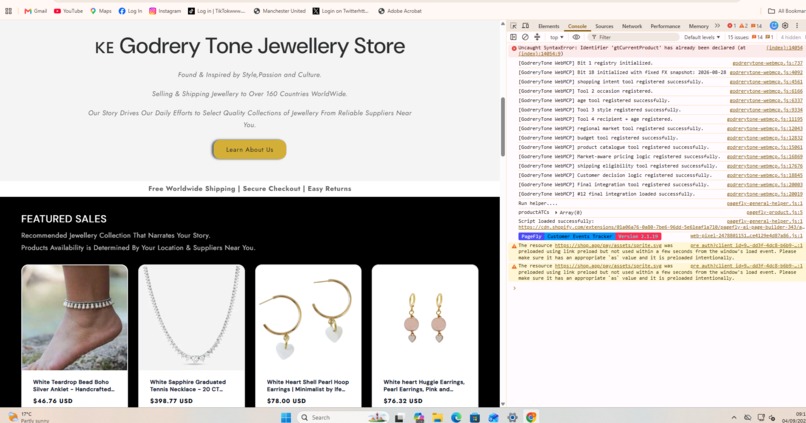
Task: Open the Default levels dropdown
Action: (702, 37)
